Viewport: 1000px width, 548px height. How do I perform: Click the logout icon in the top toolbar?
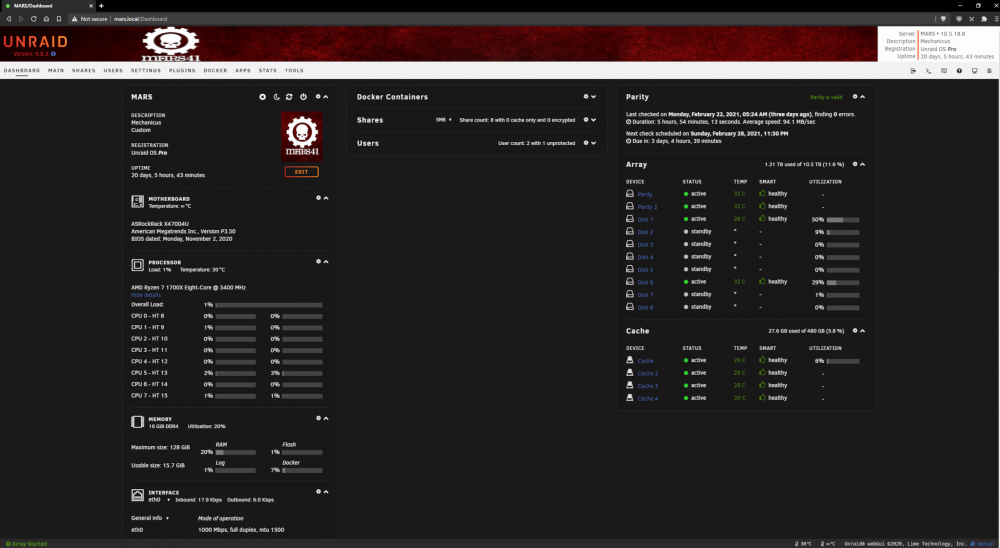click(x=913, y=71)
